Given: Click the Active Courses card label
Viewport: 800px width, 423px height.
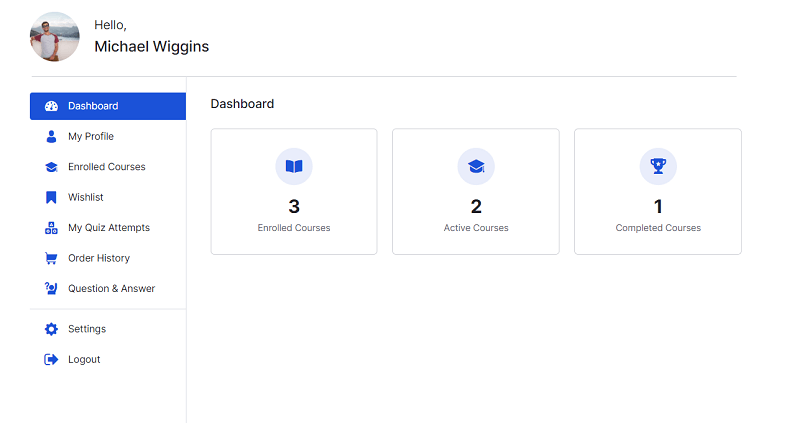Looking at the screenshot, I should coord(476,228).
